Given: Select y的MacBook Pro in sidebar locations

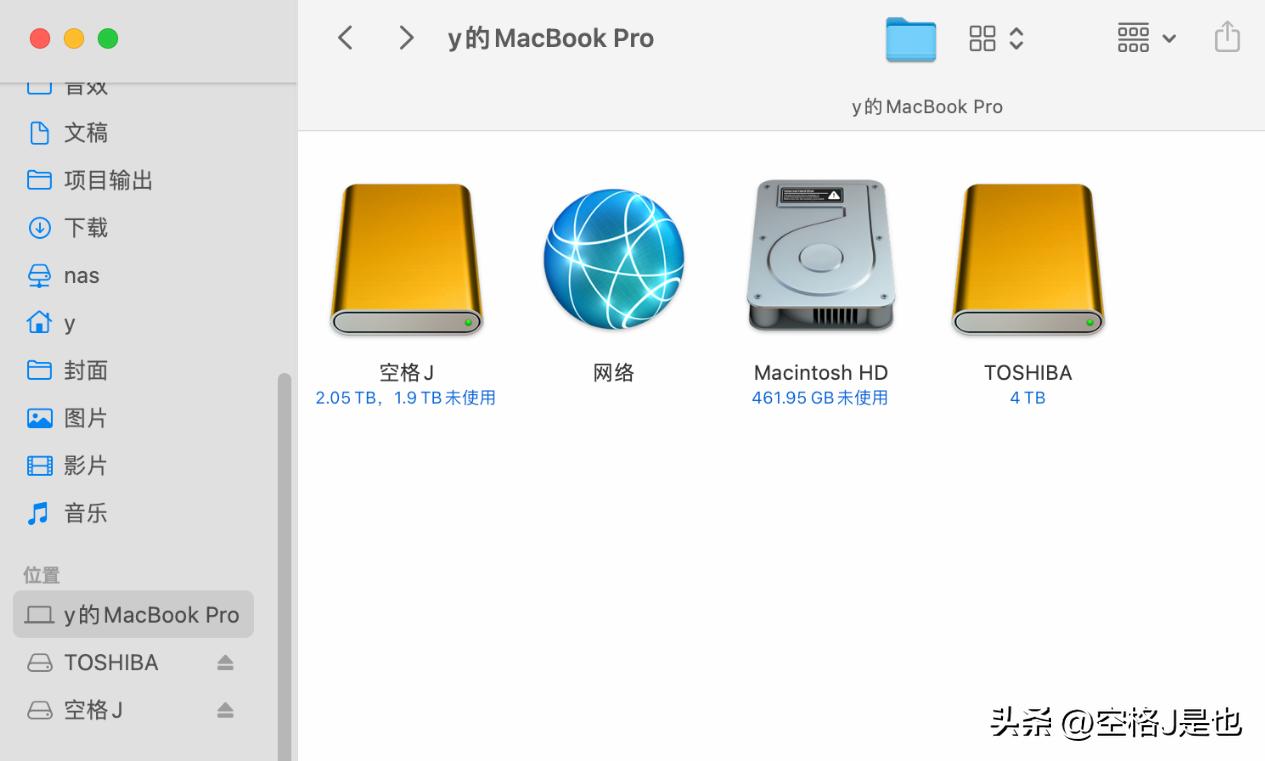Looking at the screenshot, I should click(134, 614).
